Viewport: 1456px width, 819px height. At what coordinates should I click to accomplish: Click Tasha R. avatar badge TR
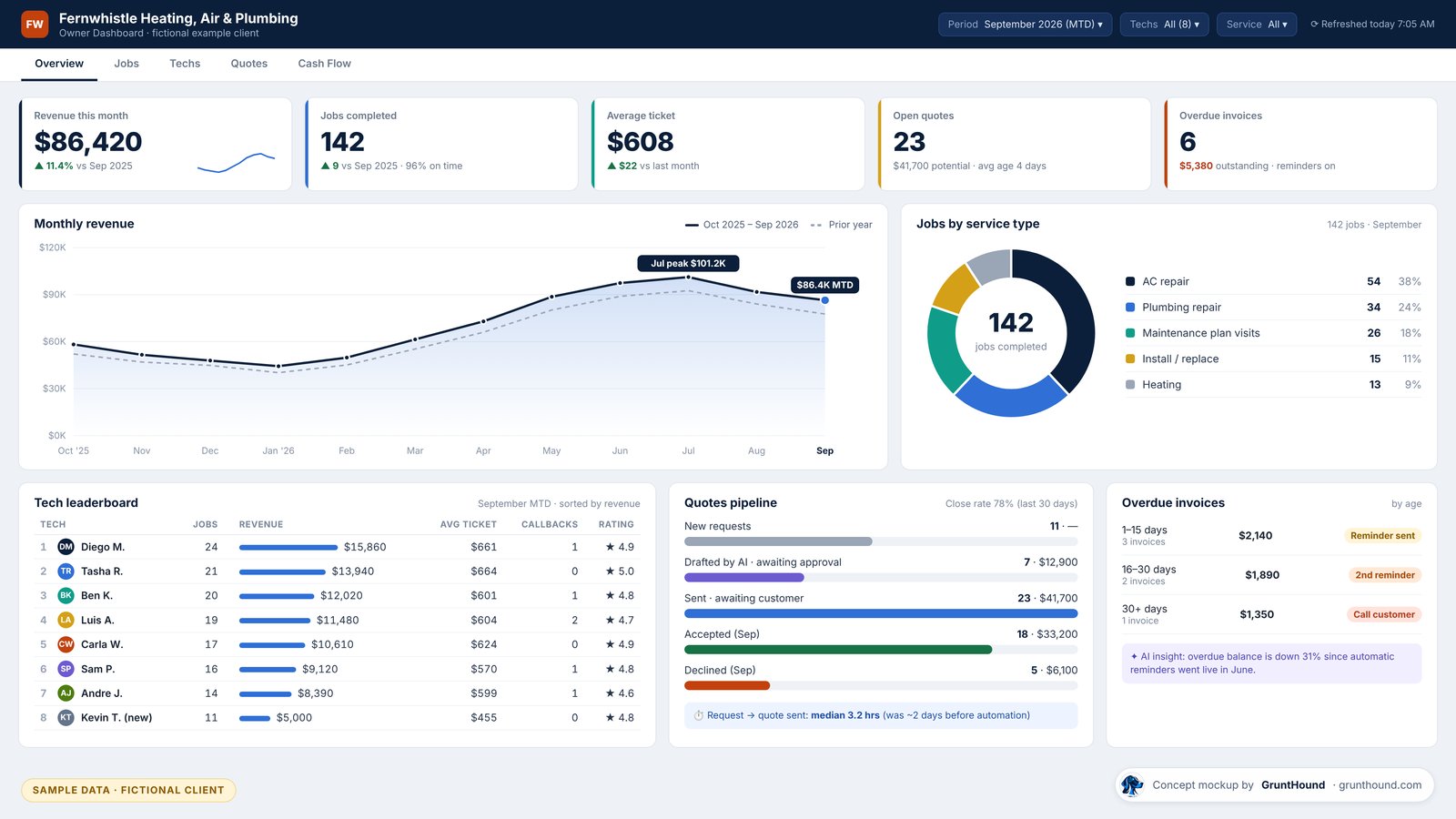click(66, 571)
